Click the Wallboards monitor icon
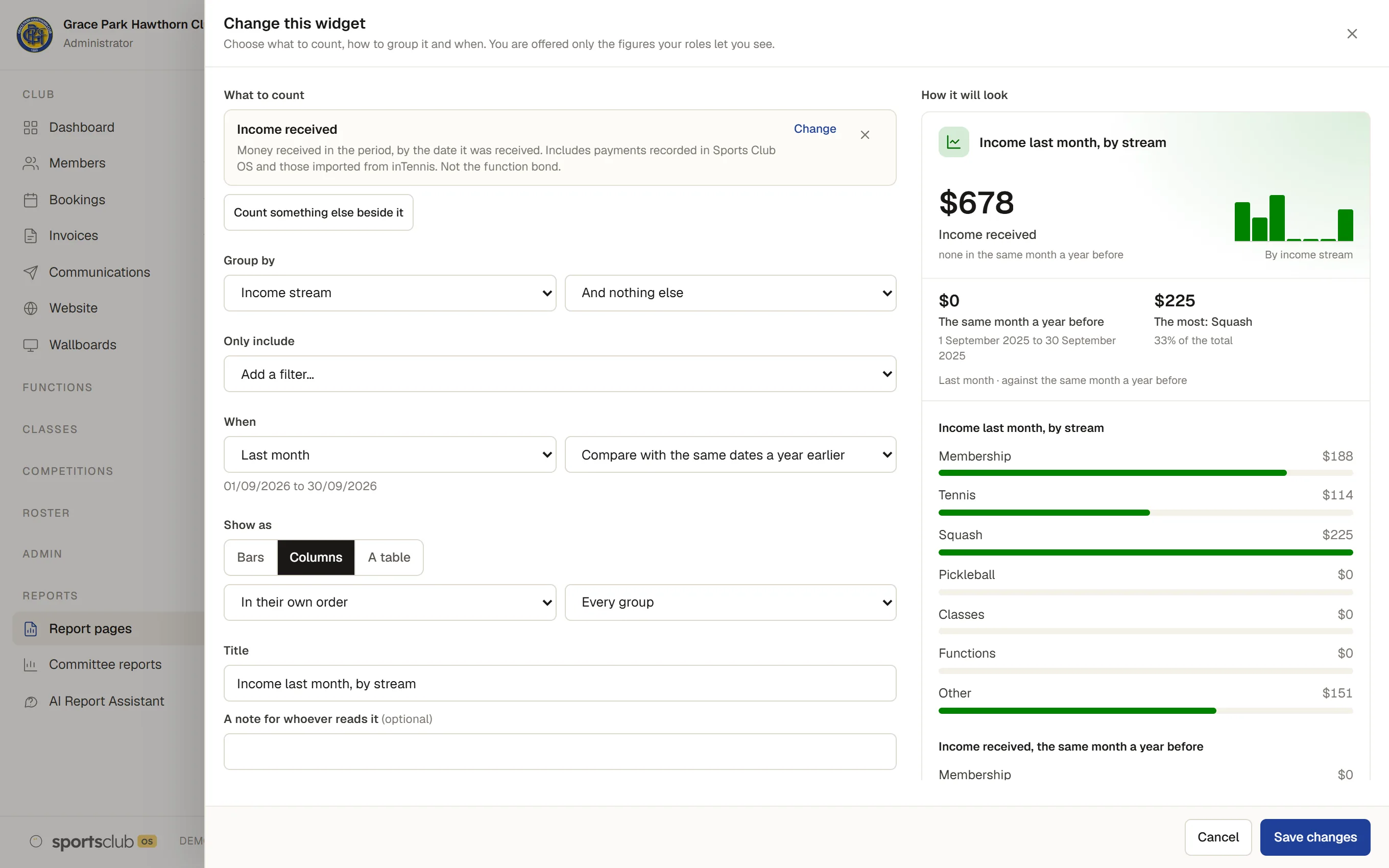This screenshot has height=868, width=1389. (31, 345)
